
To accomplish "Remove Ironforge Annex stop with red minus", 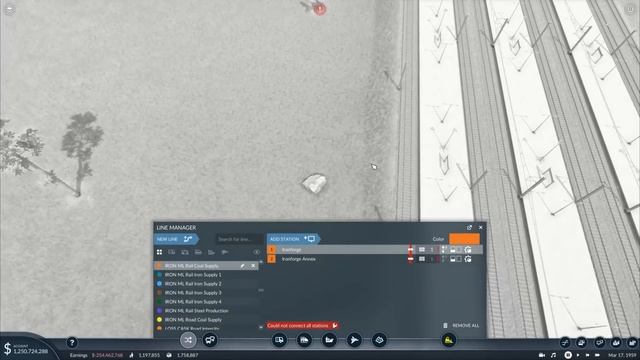I will pyautogui.click(x=411, y=259).
